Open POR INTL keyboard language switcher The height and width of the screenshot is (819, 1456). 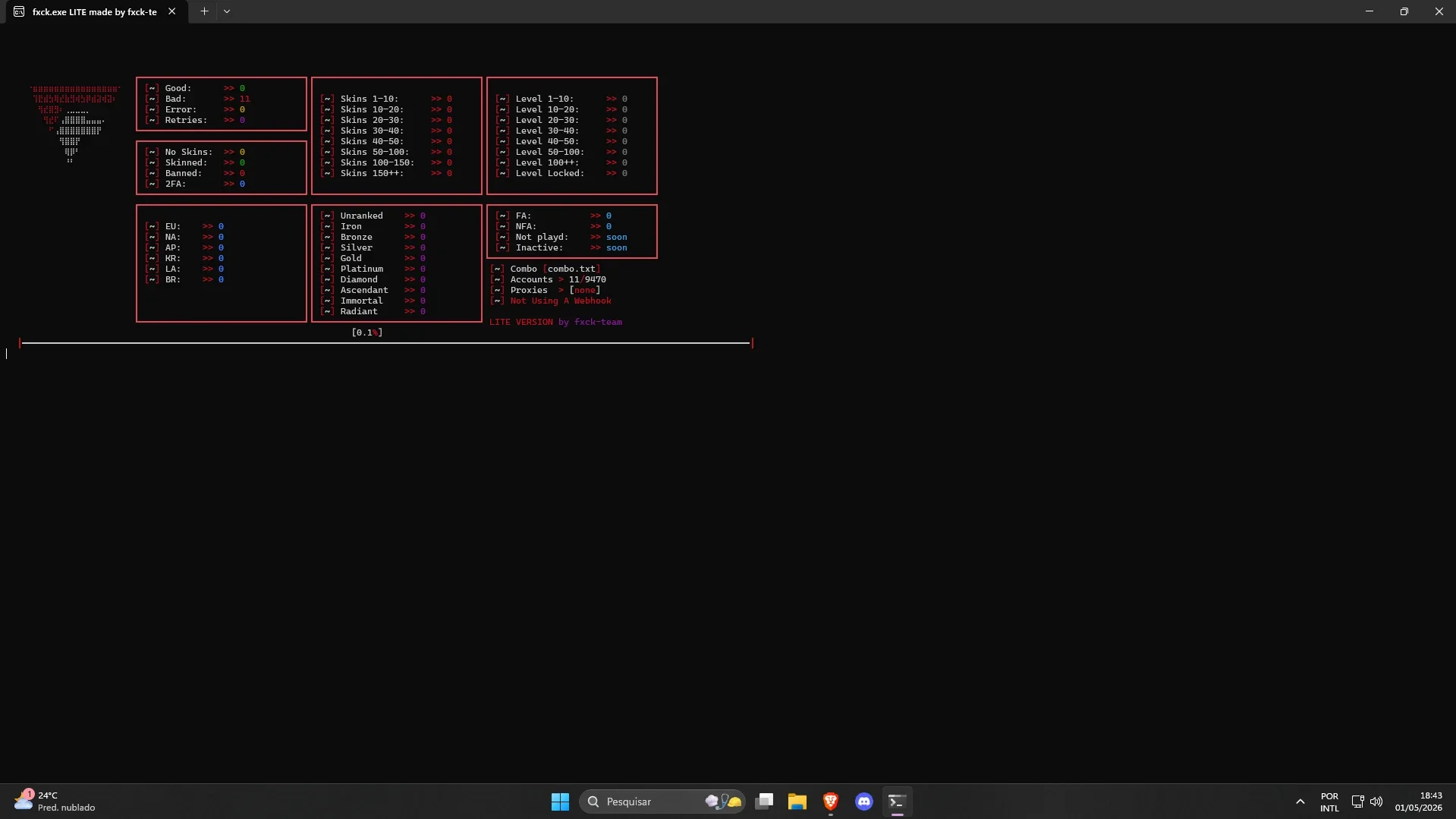(x=1329, y=802)
